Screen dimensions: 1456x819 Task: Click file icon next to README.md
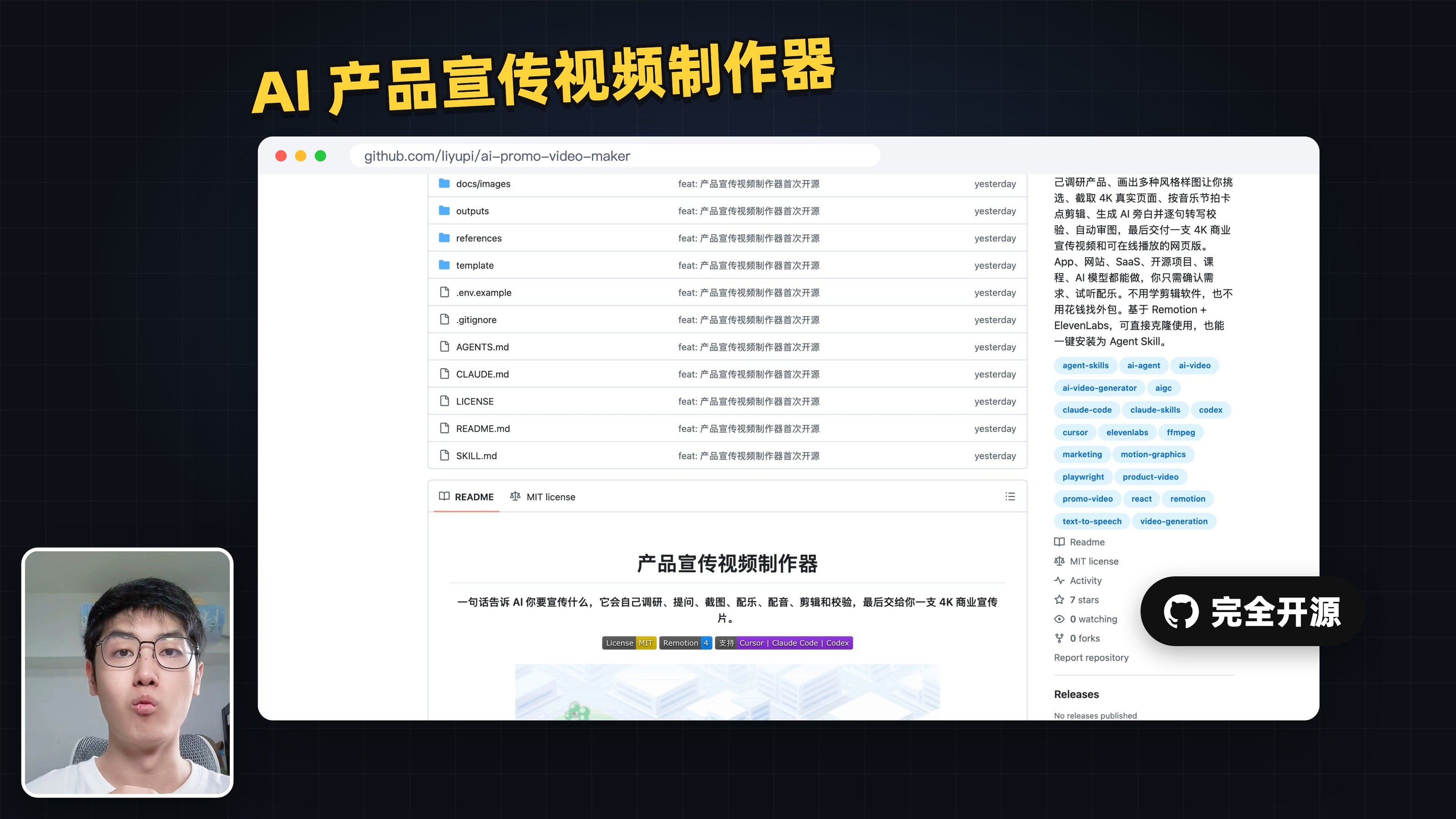(444, 428)
